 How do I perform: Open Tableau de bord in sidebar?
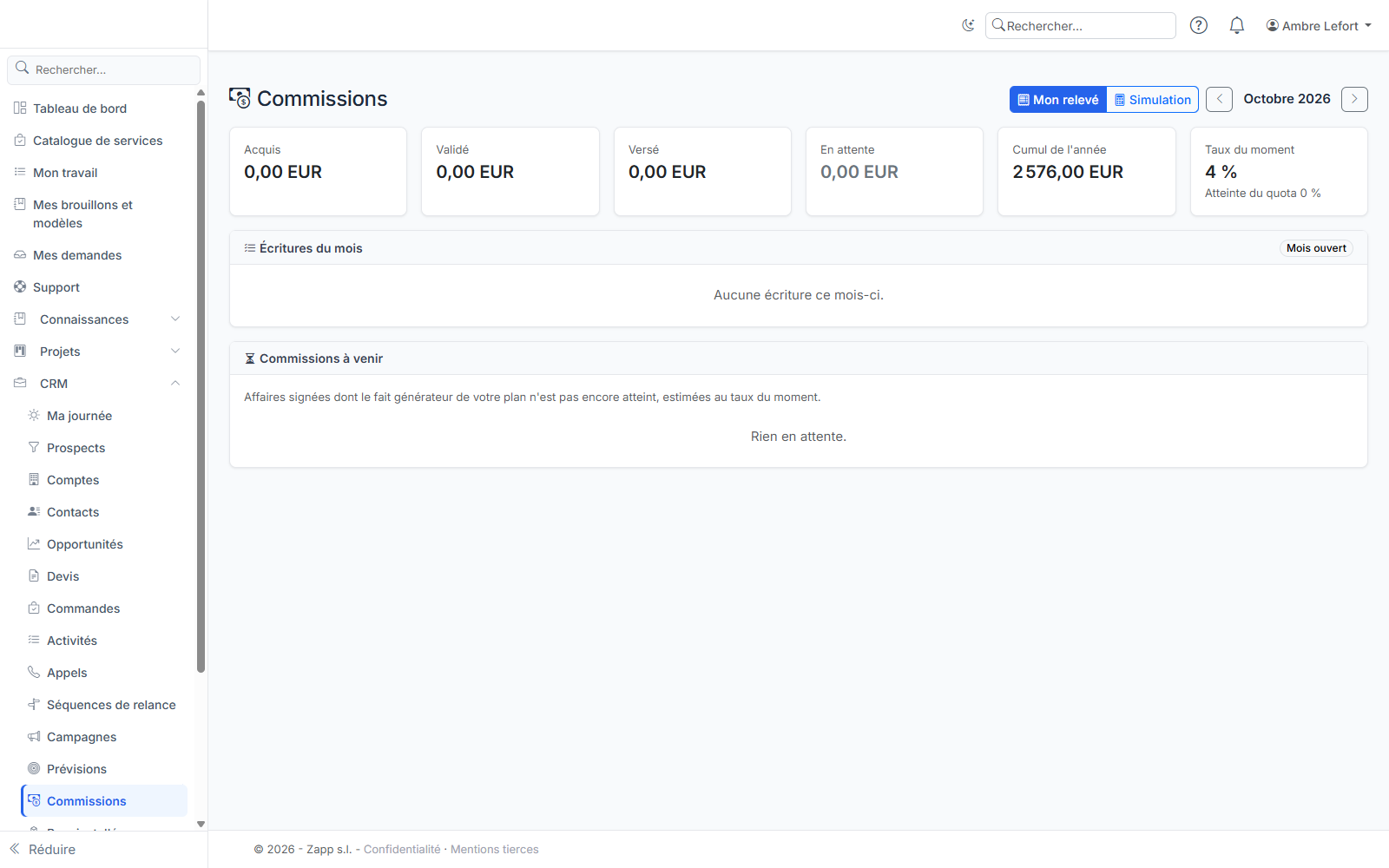(x=80, y=108)
